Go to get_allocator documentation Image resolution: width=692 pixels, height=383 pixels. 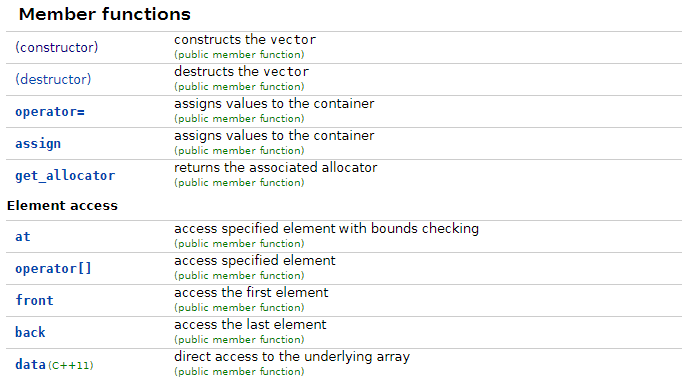pyautogui.click(x=65, y=176)
